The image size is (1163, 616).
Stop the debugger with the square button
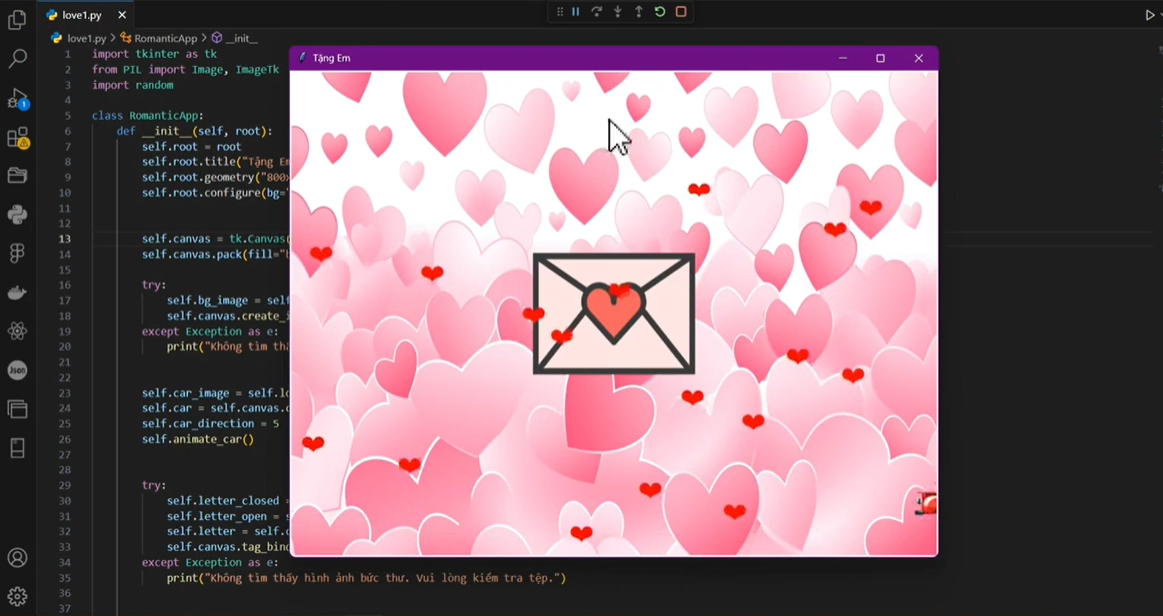pos(681,12)
